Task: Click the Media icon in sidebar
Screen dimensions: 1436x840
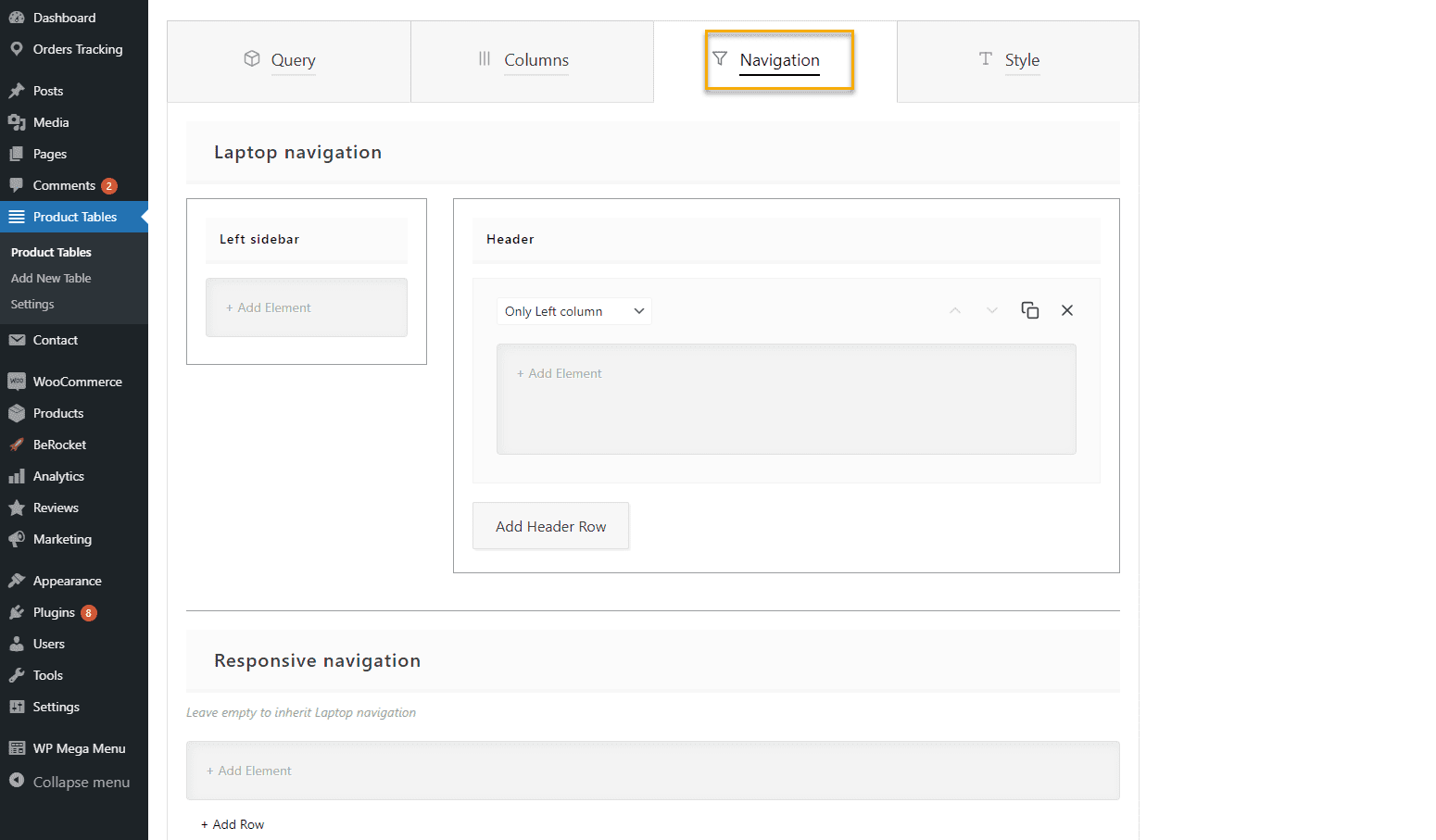Action: [17, 122]
